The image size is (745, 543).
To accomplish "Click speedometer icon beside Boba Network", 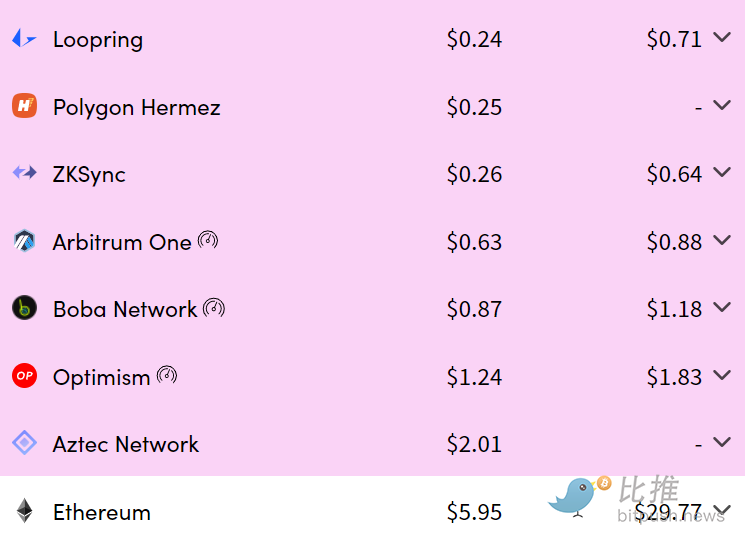I will point(214,308).
